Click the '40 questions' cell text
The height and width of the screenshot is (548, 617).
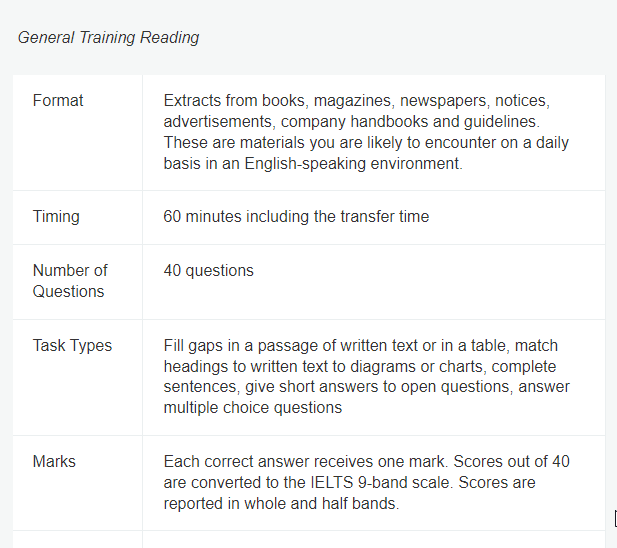(209, 271)
